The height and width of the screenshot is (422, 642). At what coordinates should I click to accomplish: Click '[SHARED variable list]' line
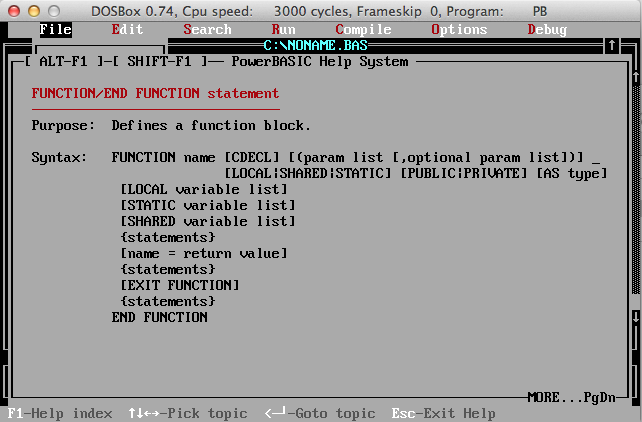click(208, 221)
